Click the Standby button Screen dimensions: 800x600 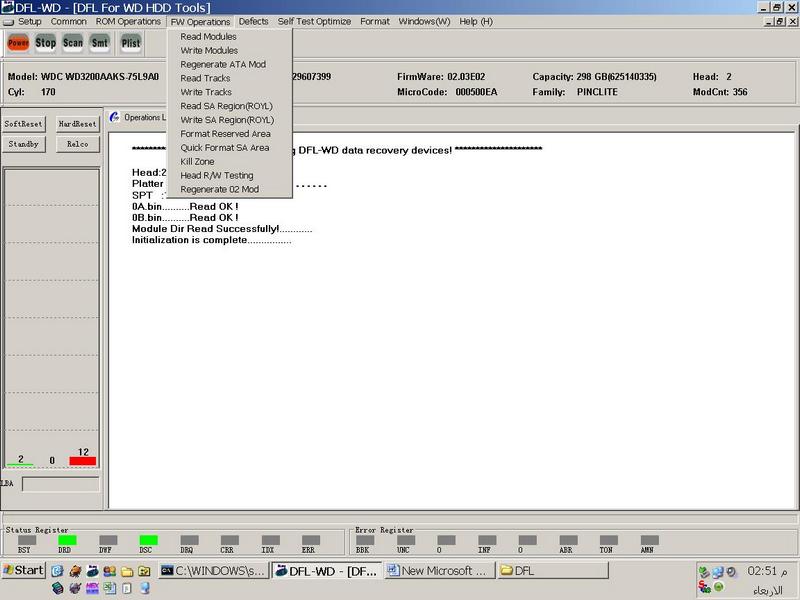23,144
